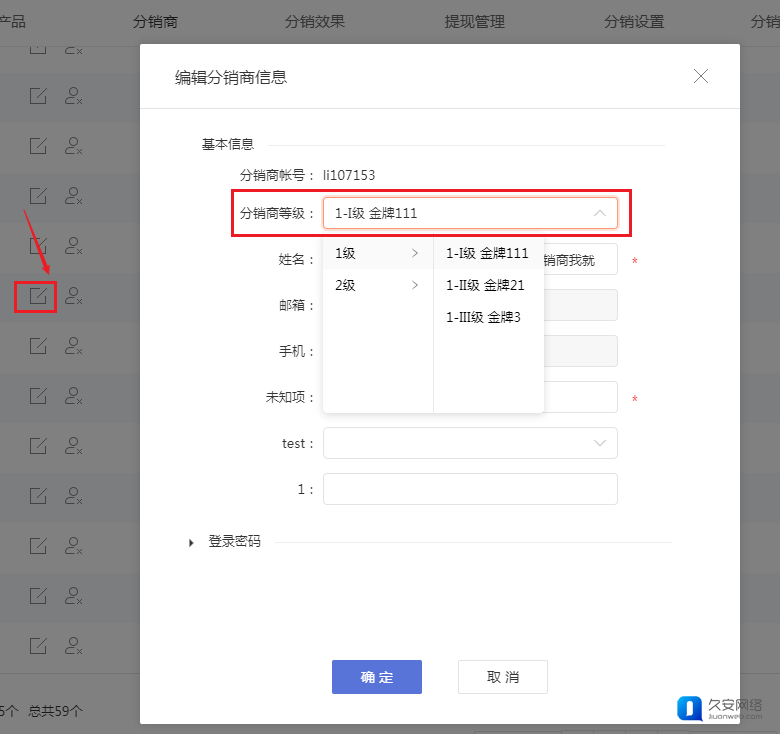Click remove-user icon level with 登录密码 heading
Viewport: 780px width, 734px height.
click(x=73, y=546)
